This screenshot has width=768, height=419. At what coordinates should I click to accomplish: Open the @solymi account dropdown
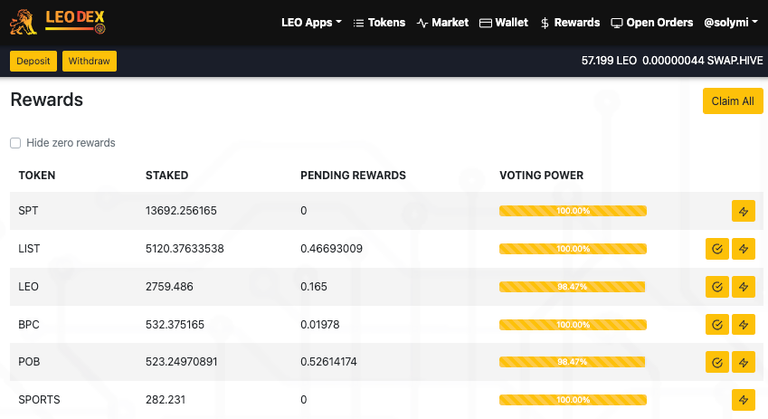[730, 23]
